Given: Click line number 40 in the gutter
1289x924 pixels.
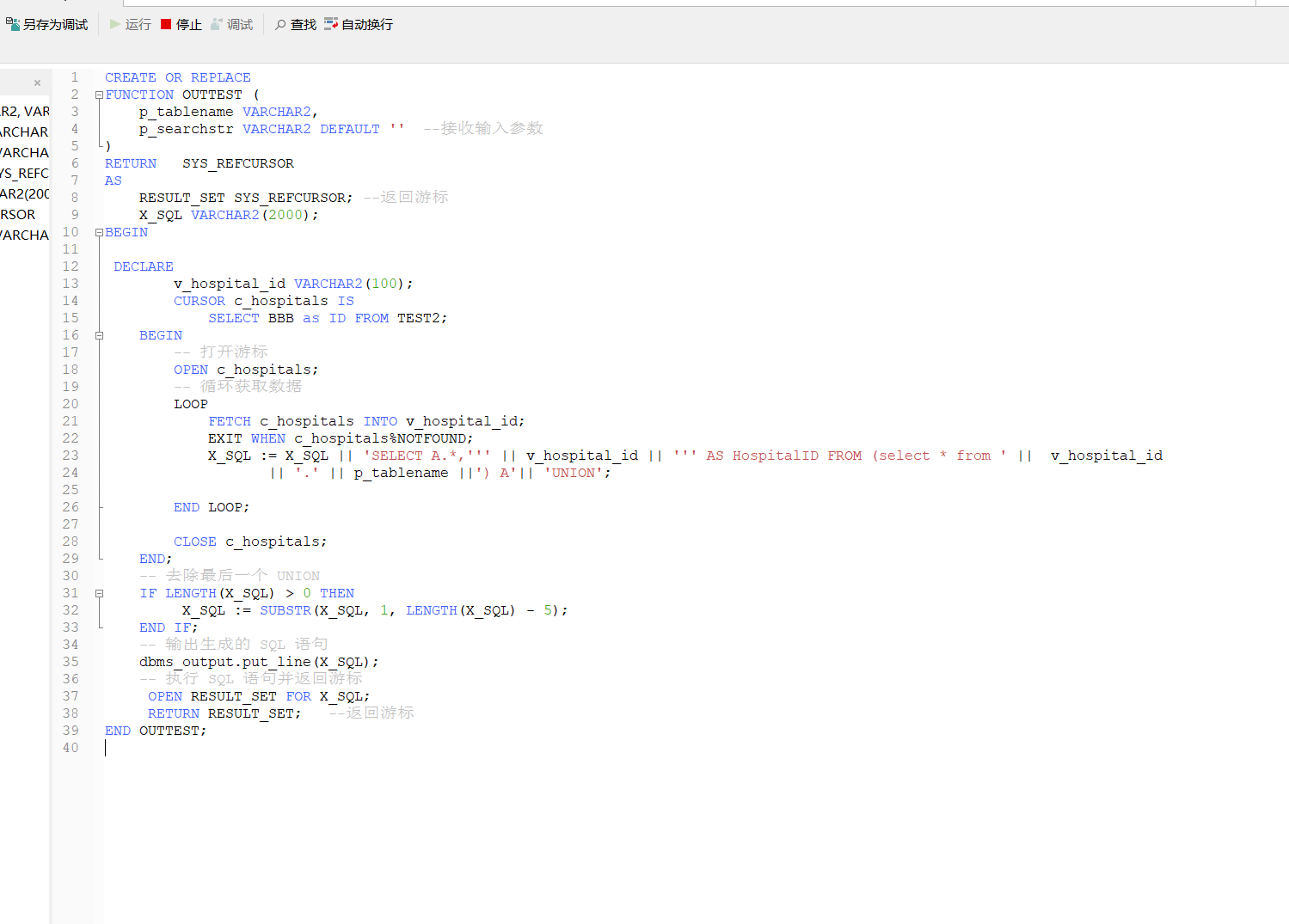Looking at the screenshot, I should tap(71, 748).
